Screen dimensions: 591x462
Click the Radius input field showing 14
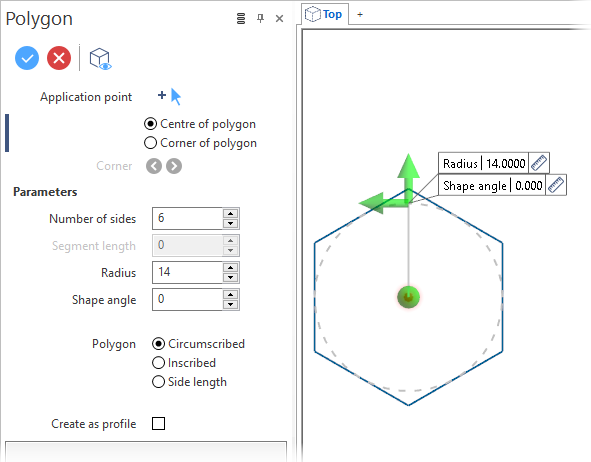[187, 272]
